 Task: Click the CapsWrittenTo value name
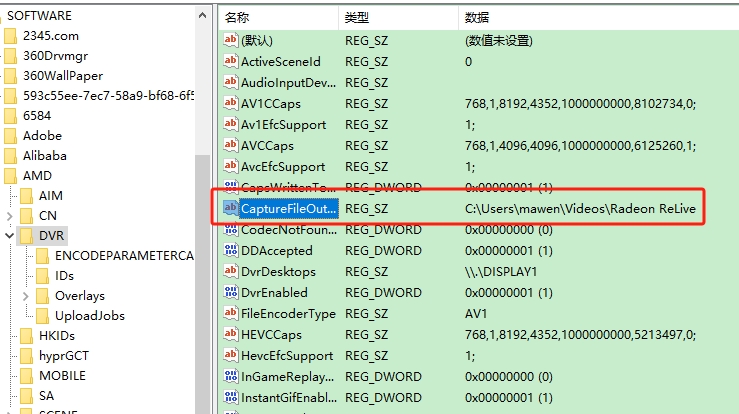coord(288,188)
